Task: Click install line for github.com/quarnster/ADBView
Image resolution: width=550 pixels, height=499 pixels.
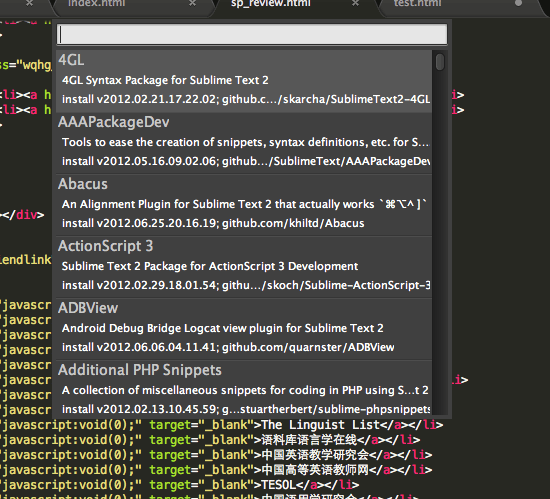Action: 228,347
